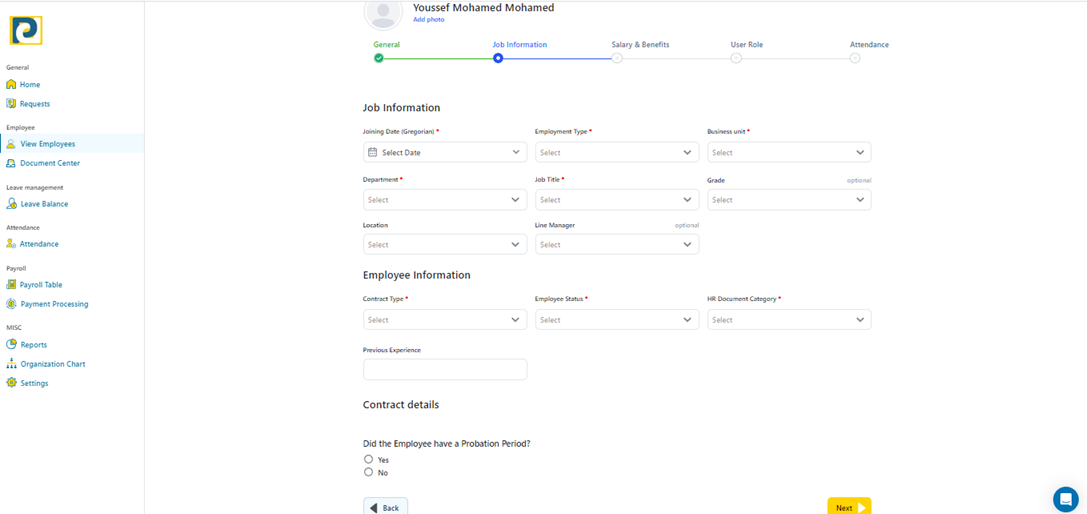Open the Requests sidebar icon

[x=11, y=103]
